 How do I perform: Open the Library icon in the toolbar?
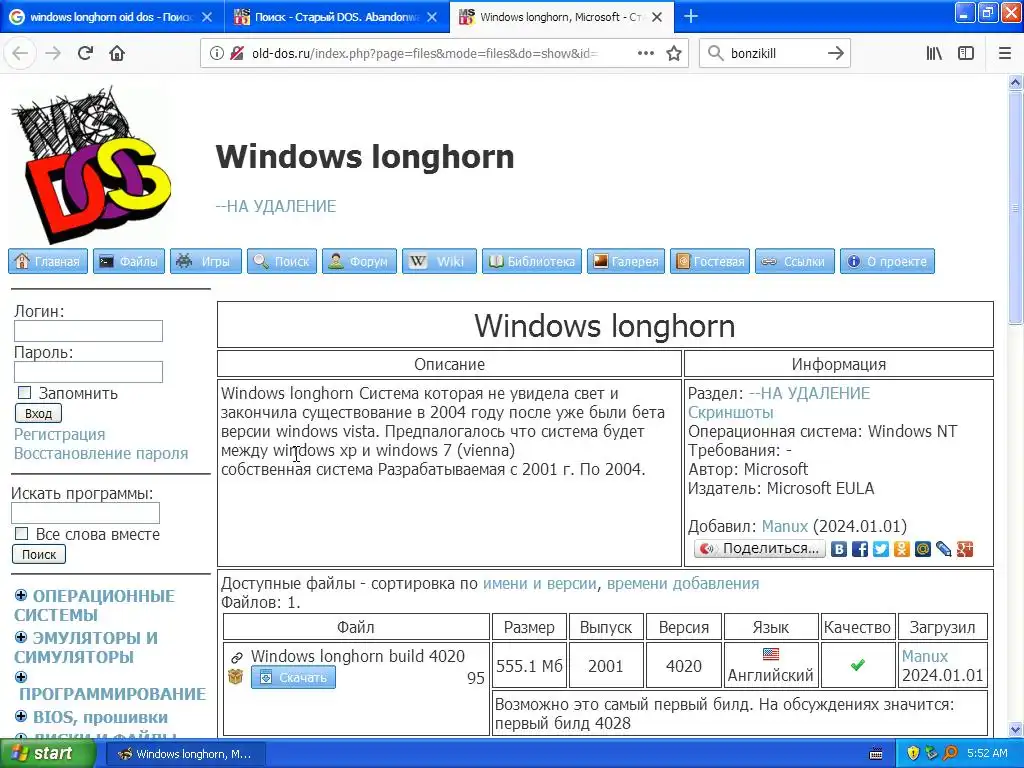coord(934,54)
